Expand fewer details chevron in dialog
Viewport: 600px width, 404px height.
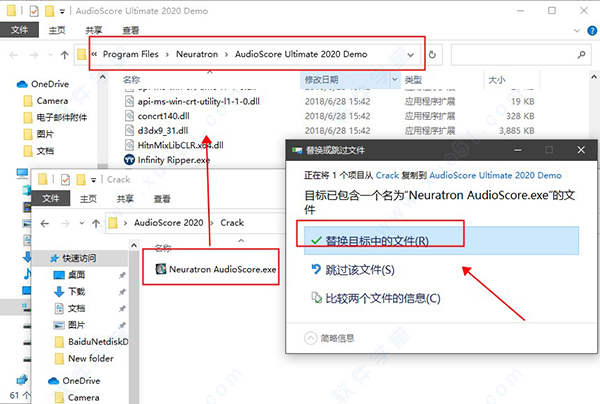pos(310,338)
